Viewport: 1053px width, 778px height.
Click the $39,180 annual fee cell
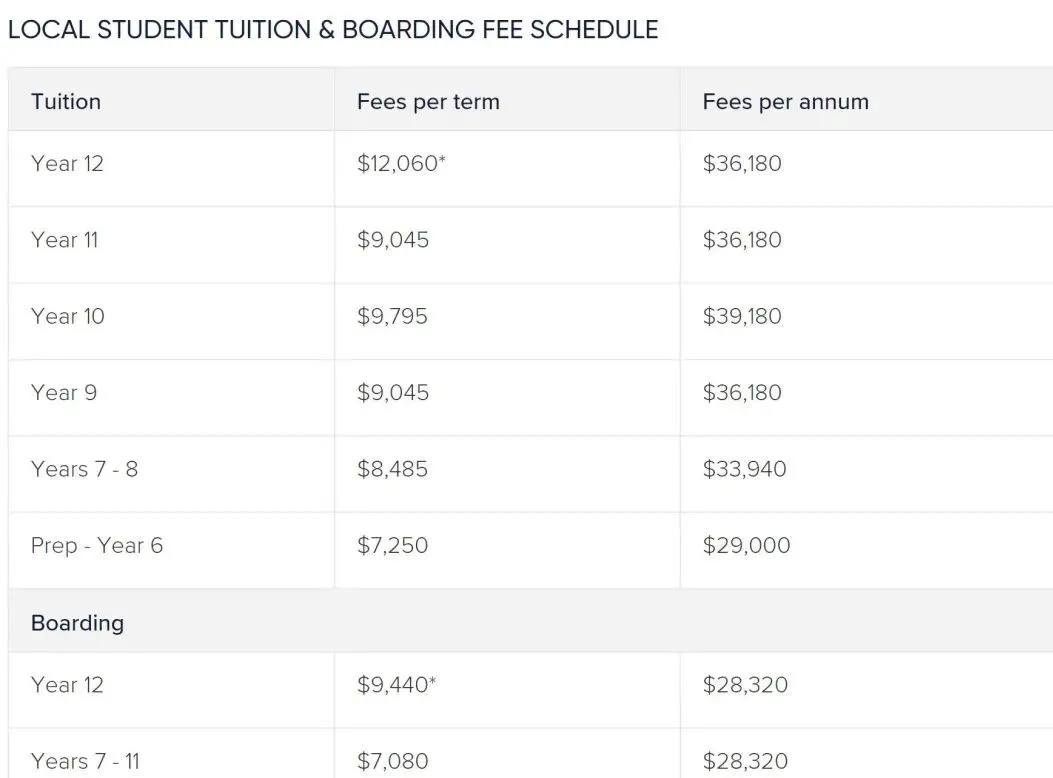pyautogui.click(x=742, y=316)
